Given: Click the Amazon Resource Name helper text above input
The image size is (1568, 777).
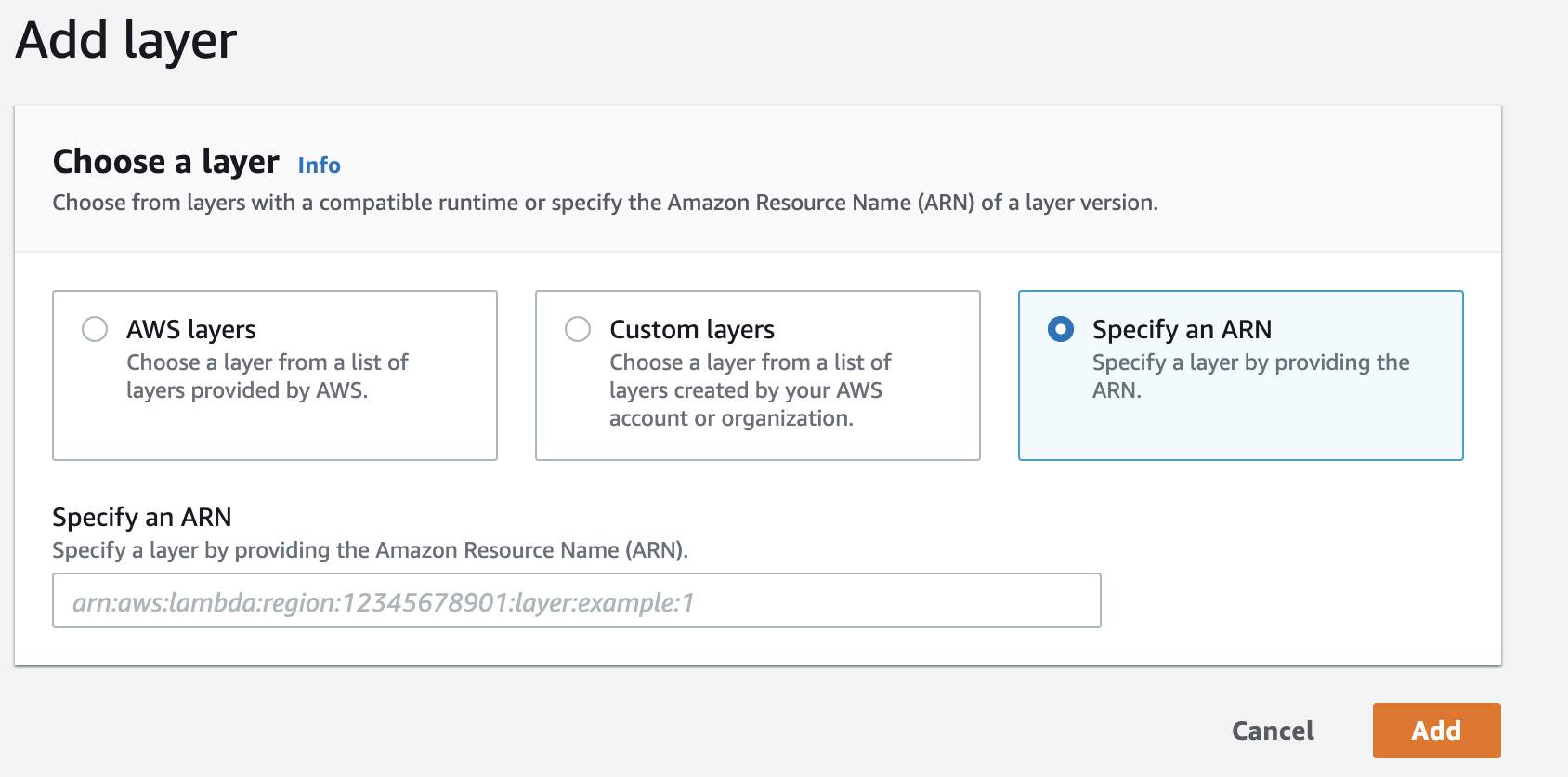Looking at the screenshot, I should tap(370, 550).
